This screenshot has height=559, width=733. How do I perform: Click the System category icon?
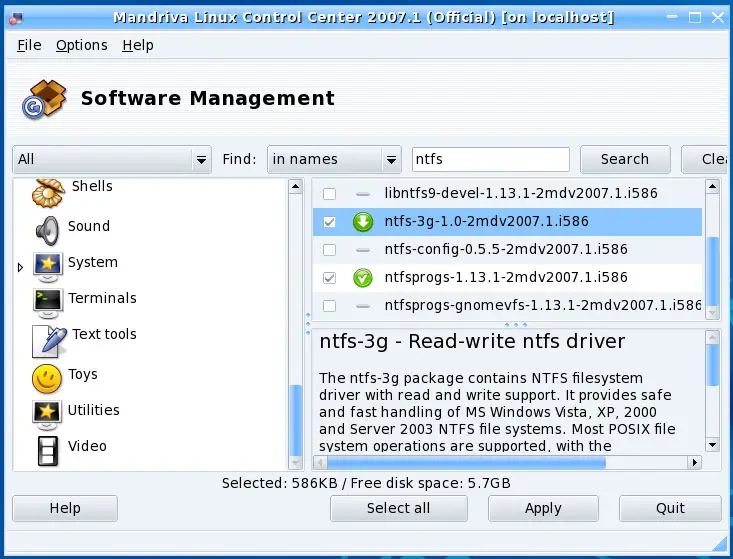[x=48, y=267]
